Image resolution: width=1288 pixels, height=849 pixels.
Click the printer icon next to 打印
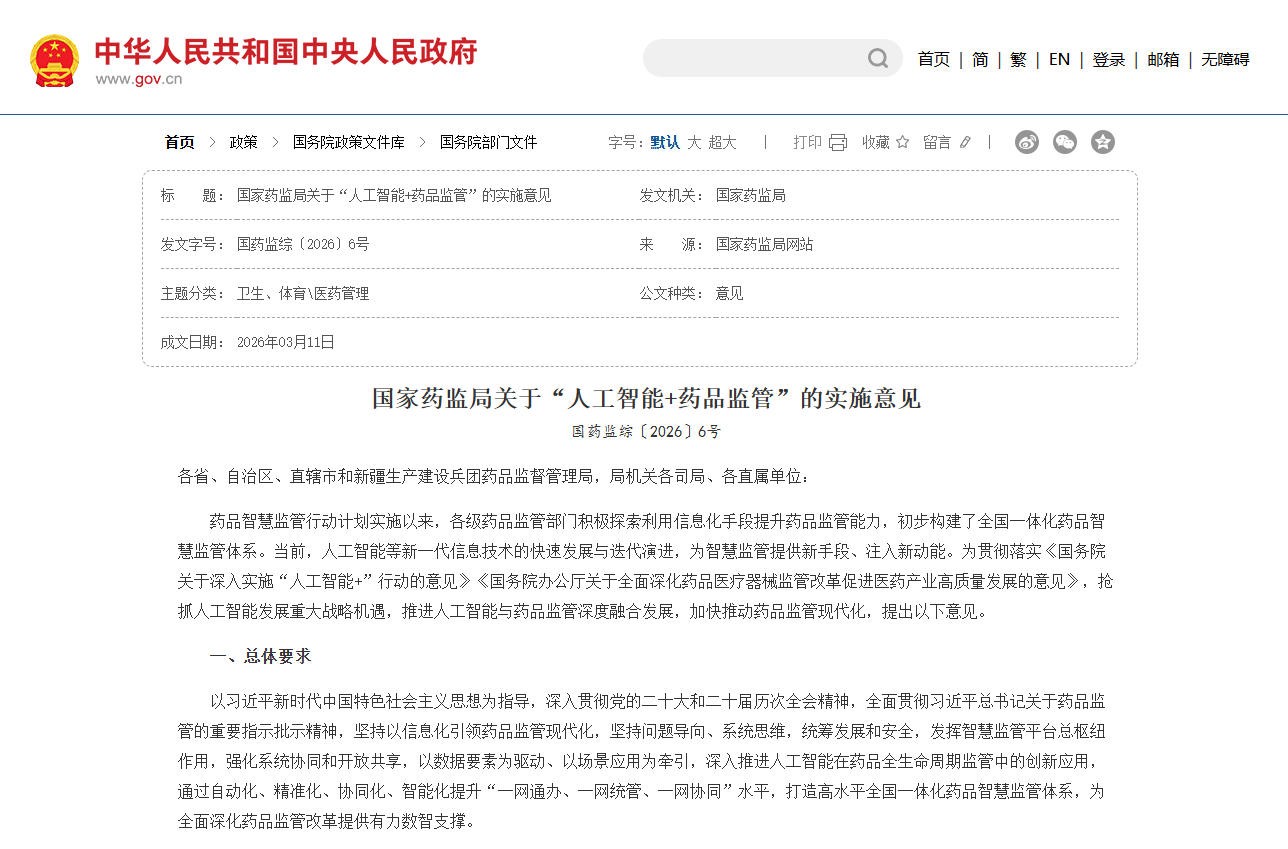click(x=838, y=142)
